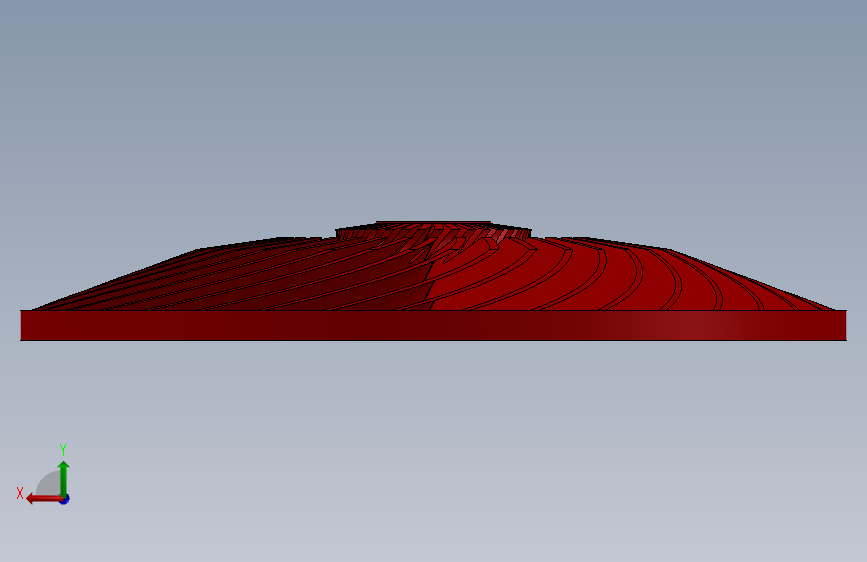Click the red X axis arrow
The image size is (867, 562).
(44, 499)
